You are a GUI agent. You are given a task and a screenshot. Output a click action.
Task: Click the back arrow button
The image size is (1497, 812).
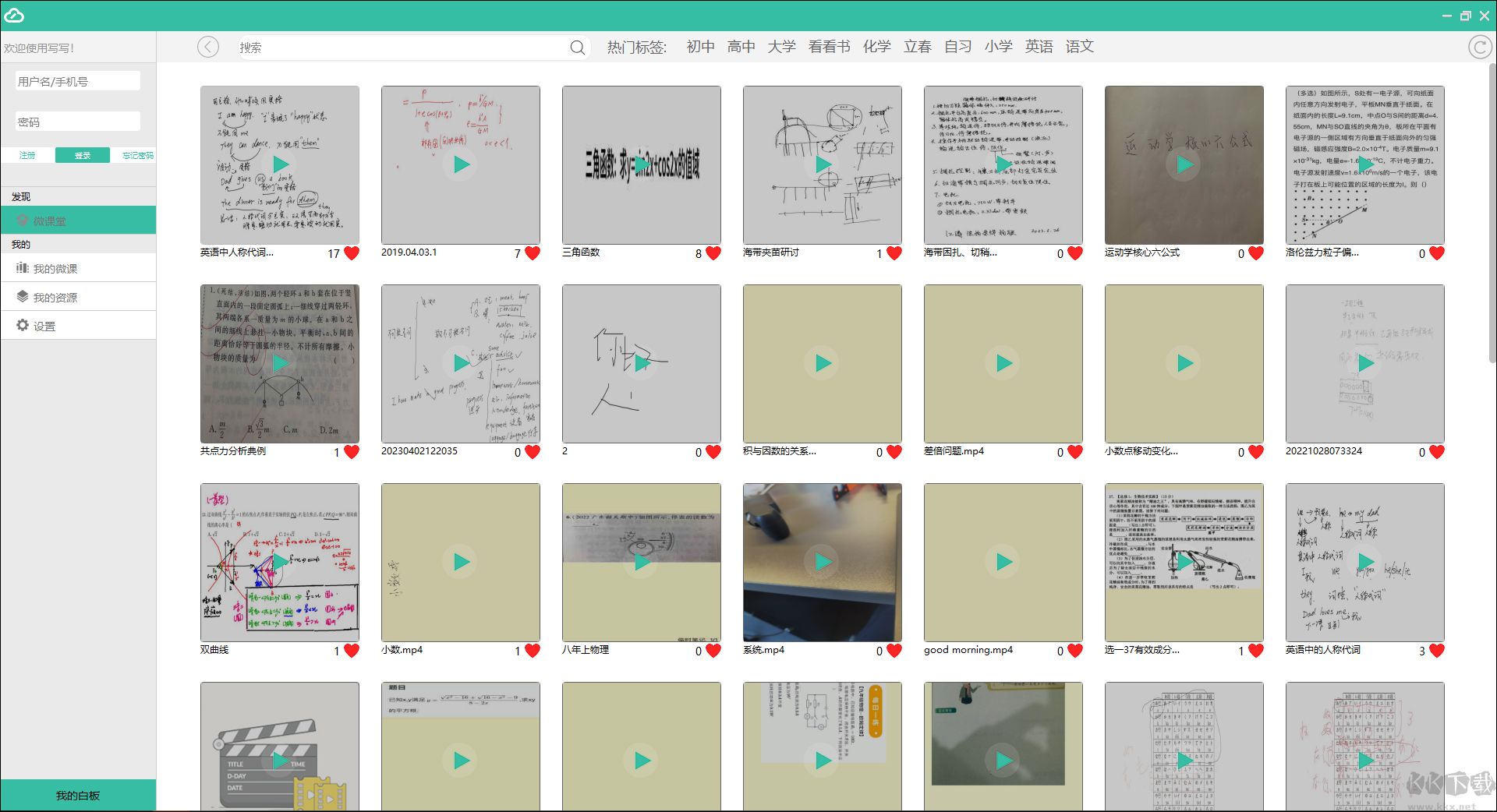pos(208,48)
